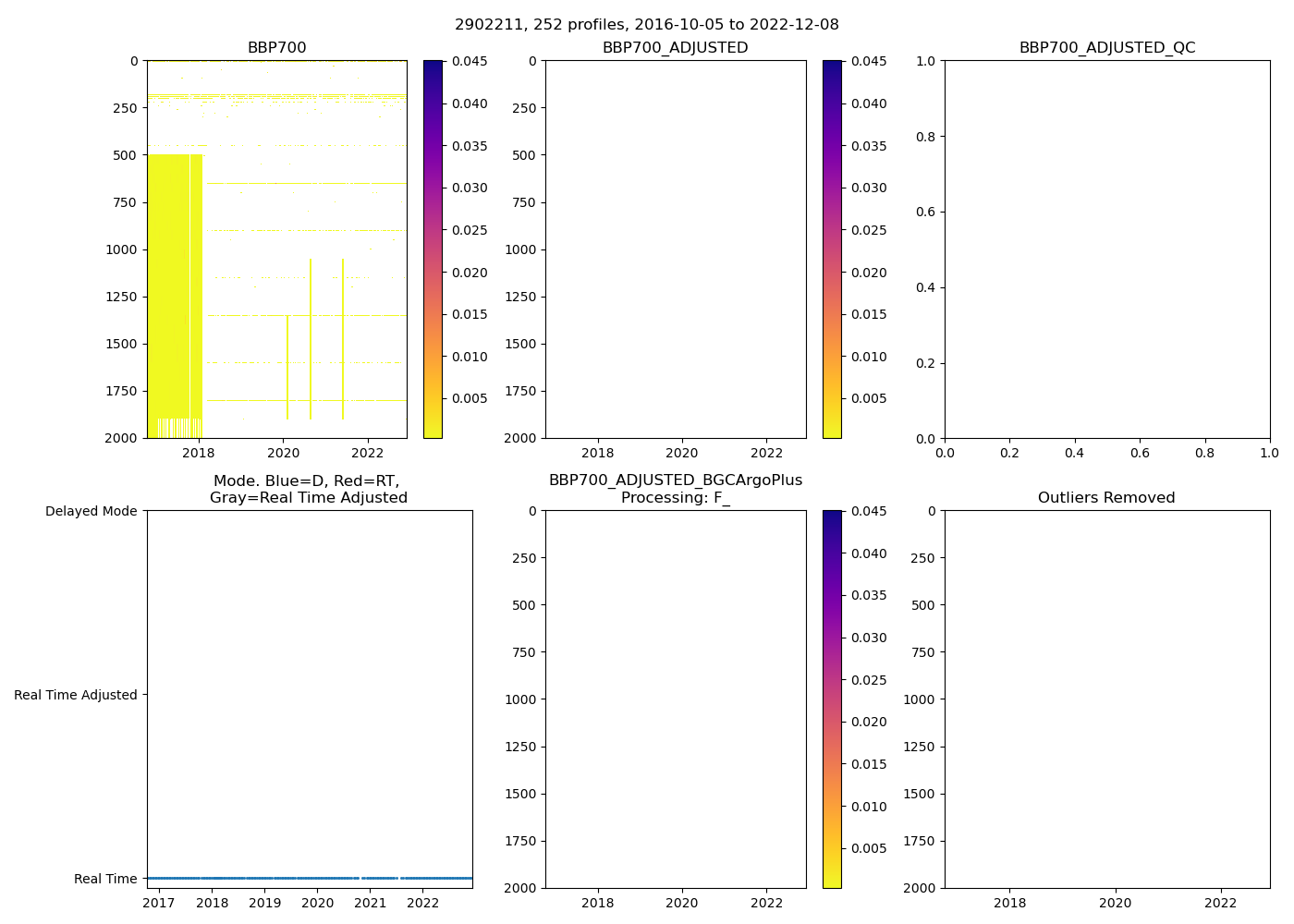Click the BBP700 plot title
The width and height of the screenshot is (1294, 924).
(276, 48)
